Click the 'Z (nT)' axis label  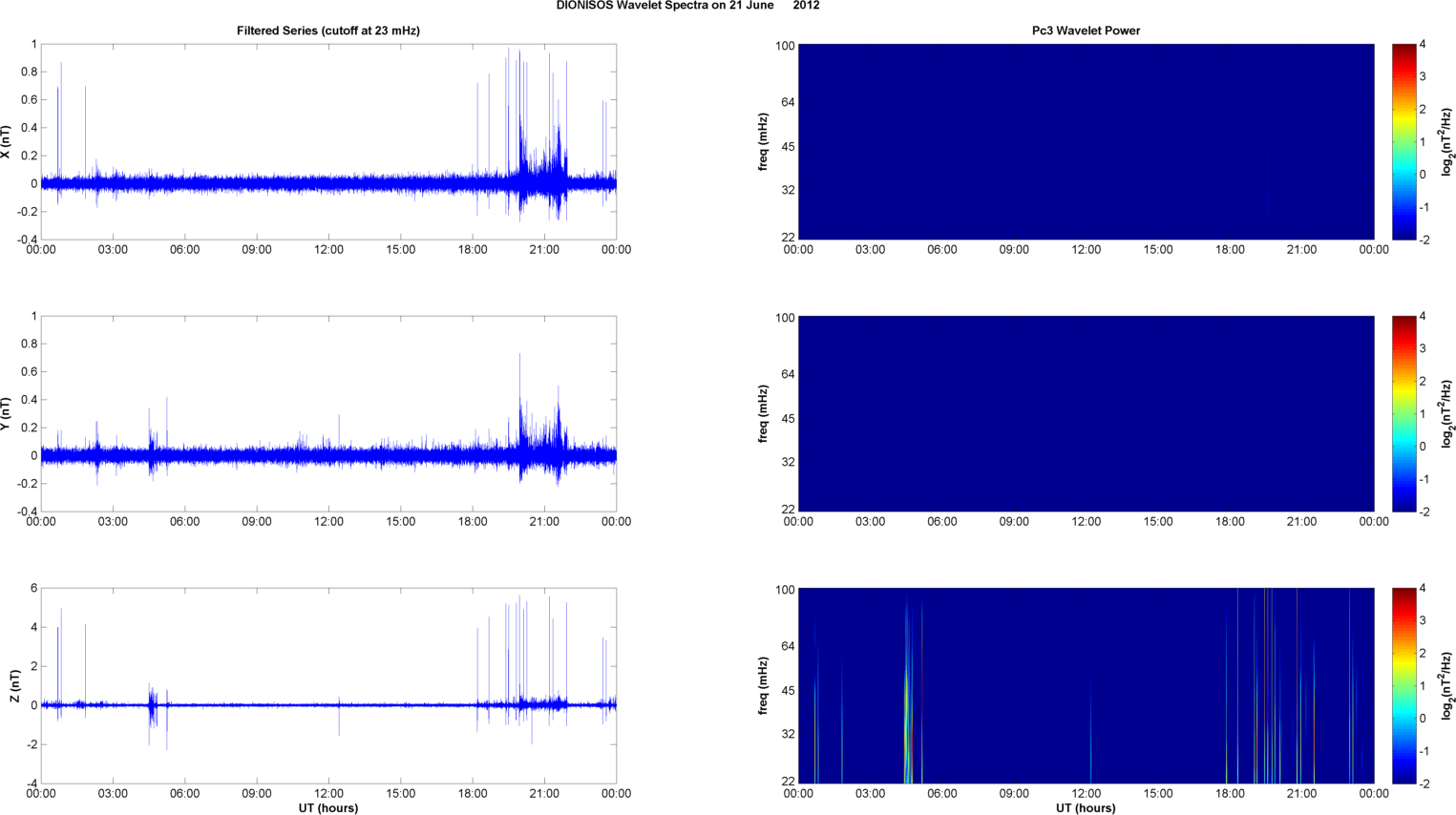[x=14, y=686]
